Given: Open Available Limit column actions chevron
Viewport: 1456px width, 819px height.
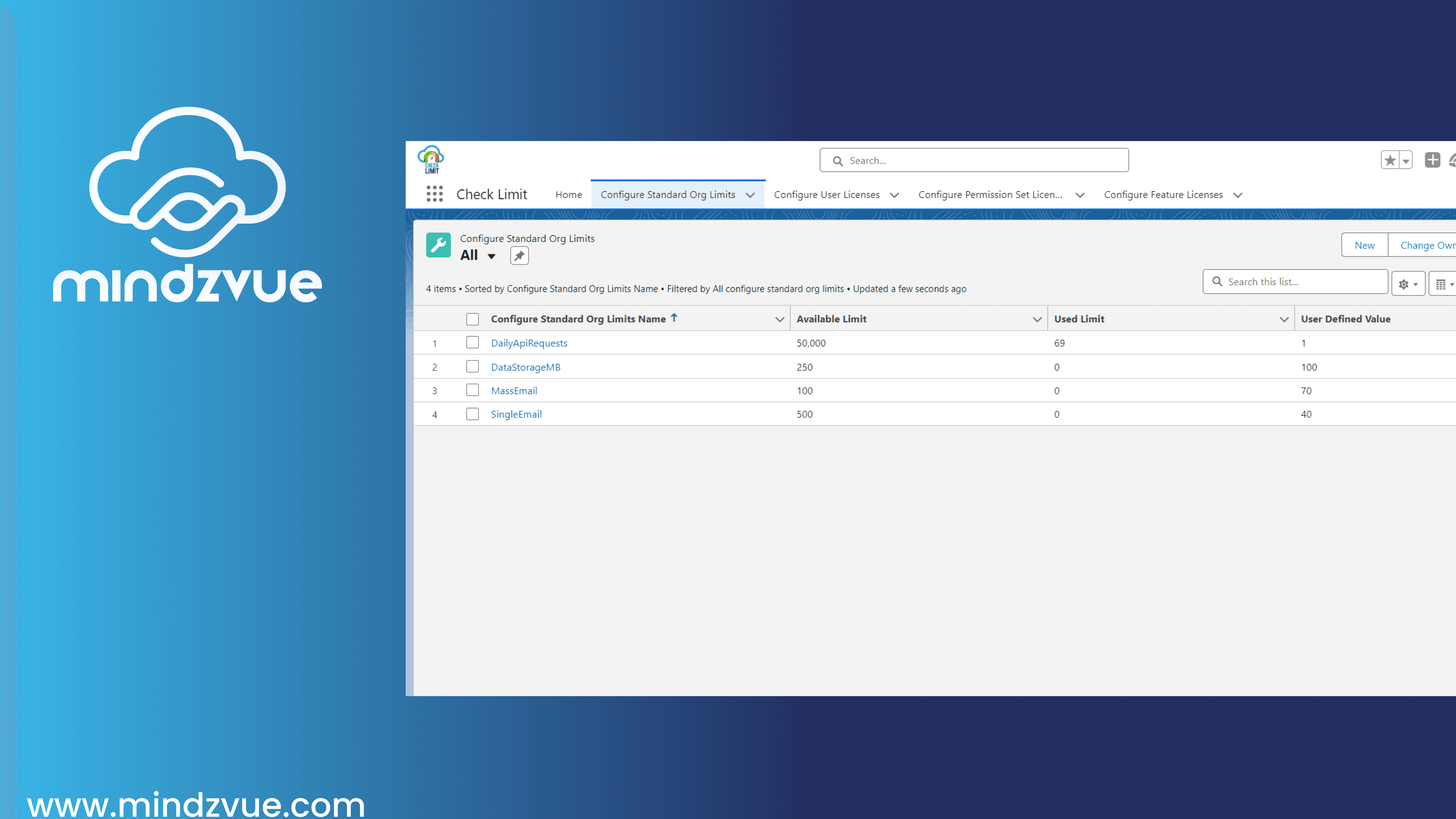Looking at the screenshot, I should (x=1037, y=319).
